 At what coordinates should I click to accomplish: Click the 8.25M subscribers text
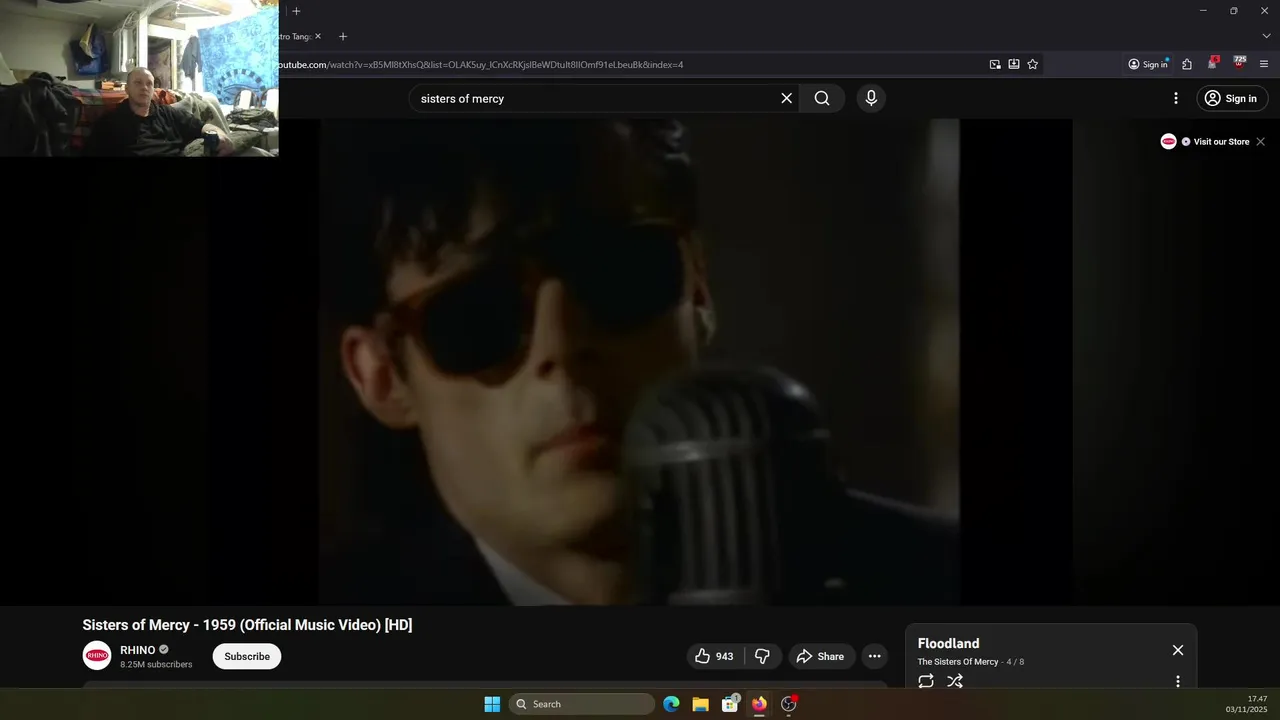click(156, 665)
